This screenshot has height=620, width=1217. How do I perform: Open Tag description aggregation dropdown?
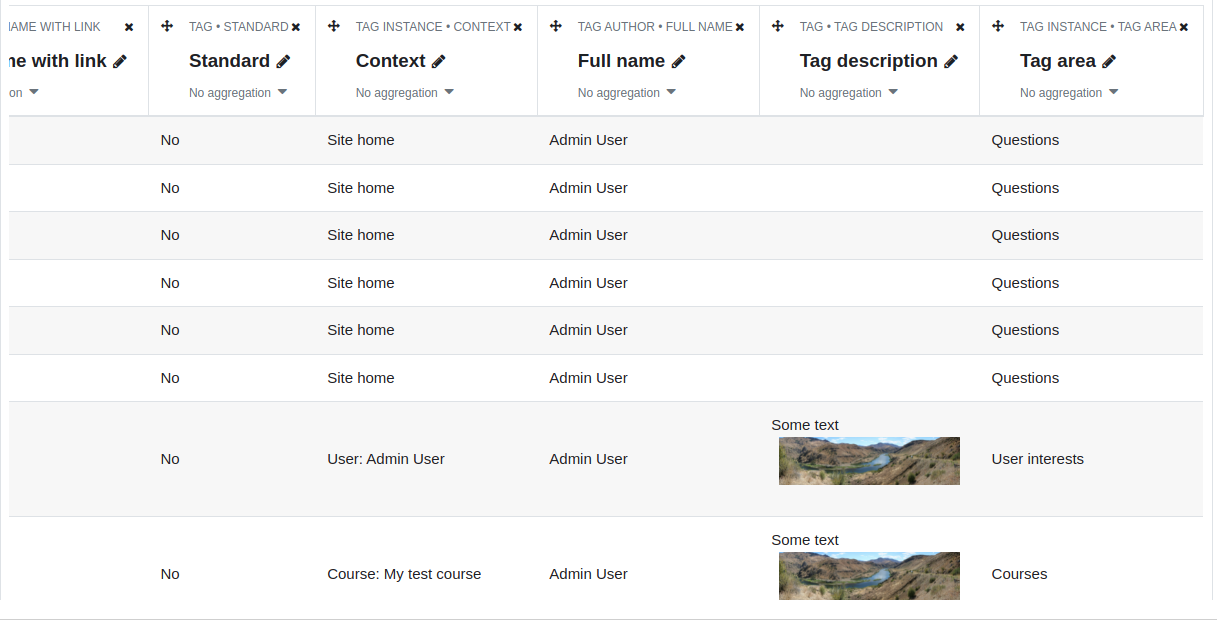click(849, 93)
